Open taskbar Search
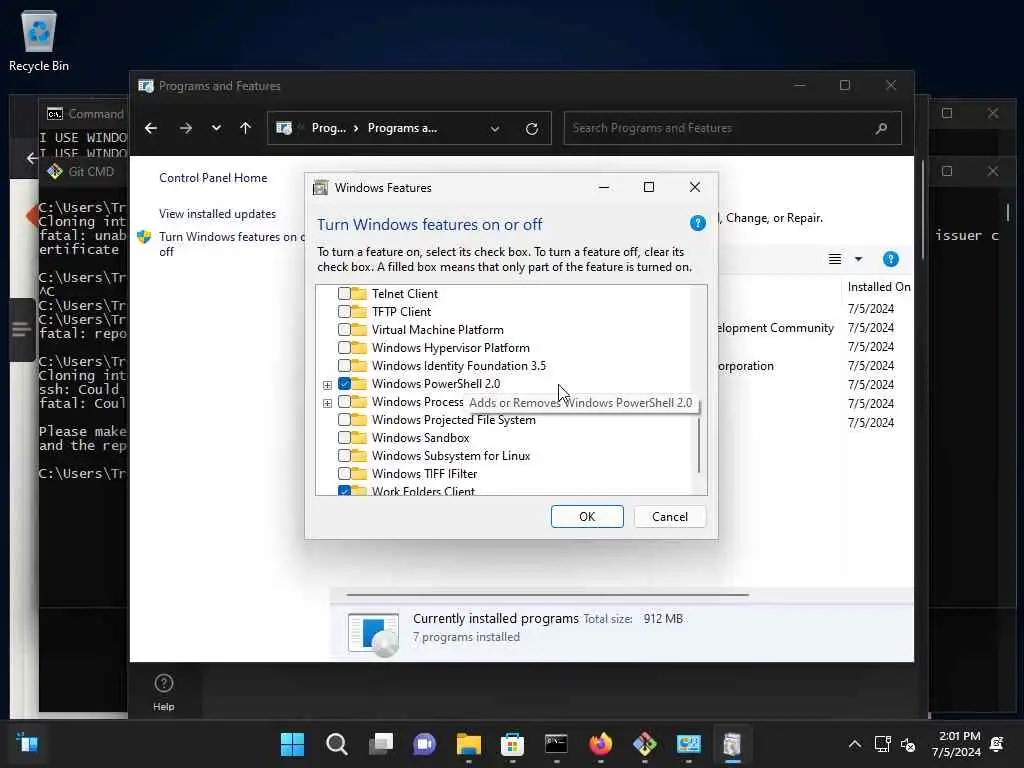1024x768 pixels. [x=336, y=744]
